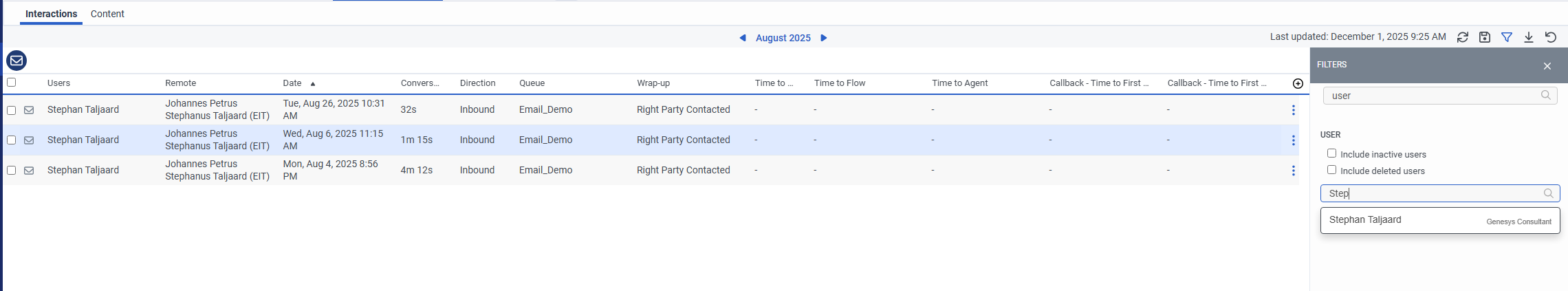Select Stephan Taljaard from user suggestions
The image size is (1568, 291).
[1365, 220]
